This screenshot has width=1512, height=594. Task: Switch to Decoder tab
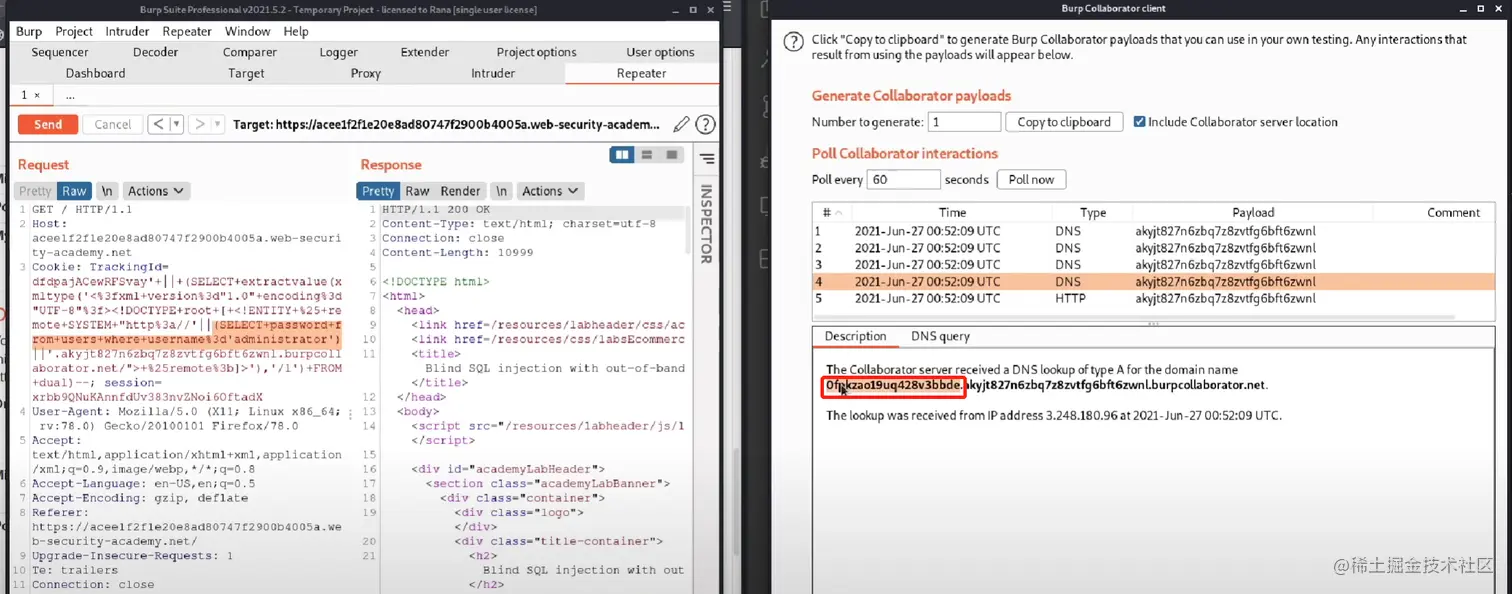pyautogui.click(x=156, y=52)
